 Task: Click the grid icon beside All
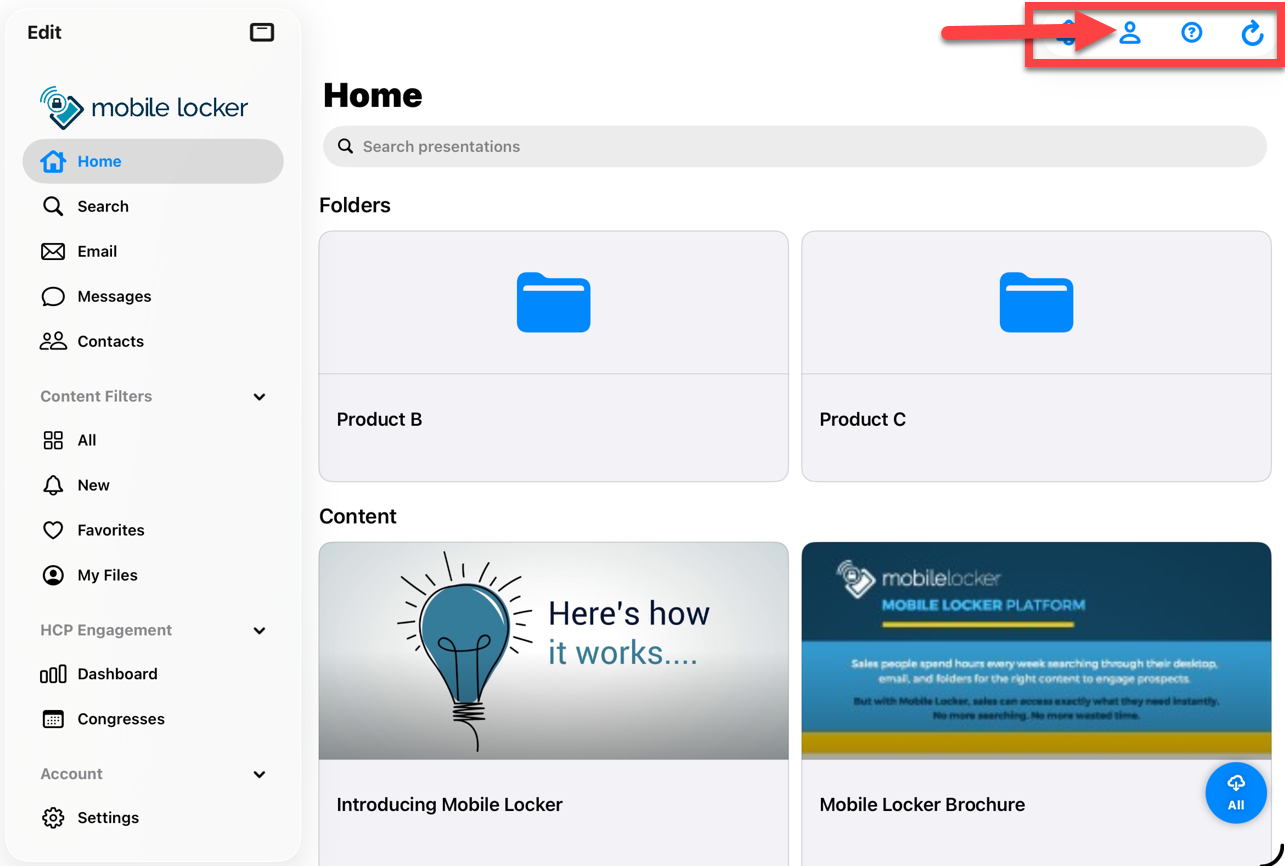53,440
